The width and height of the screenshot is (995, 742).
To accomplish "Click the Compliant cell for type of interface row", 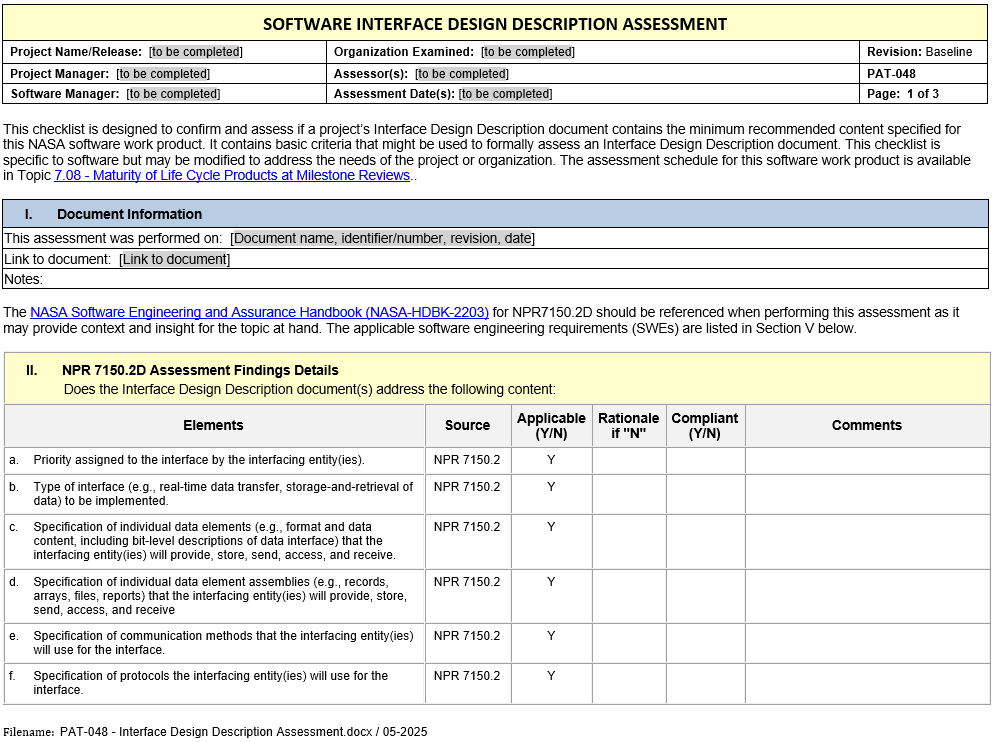I will 705,494.
